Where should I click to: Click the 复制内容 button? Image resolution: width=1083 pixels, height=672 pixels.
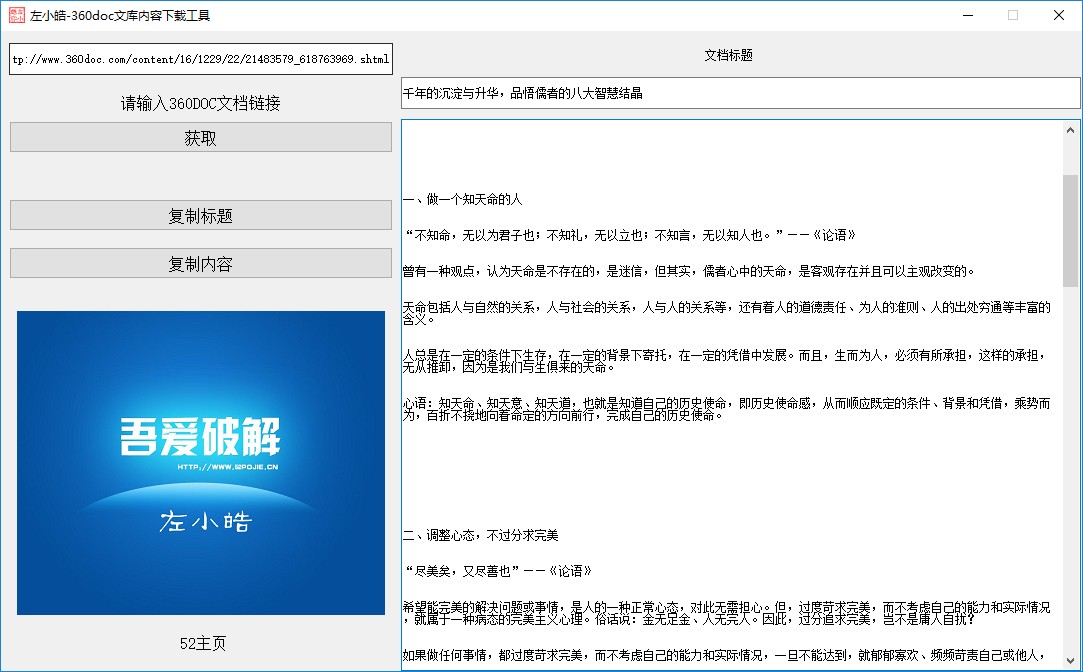(201, 263)
